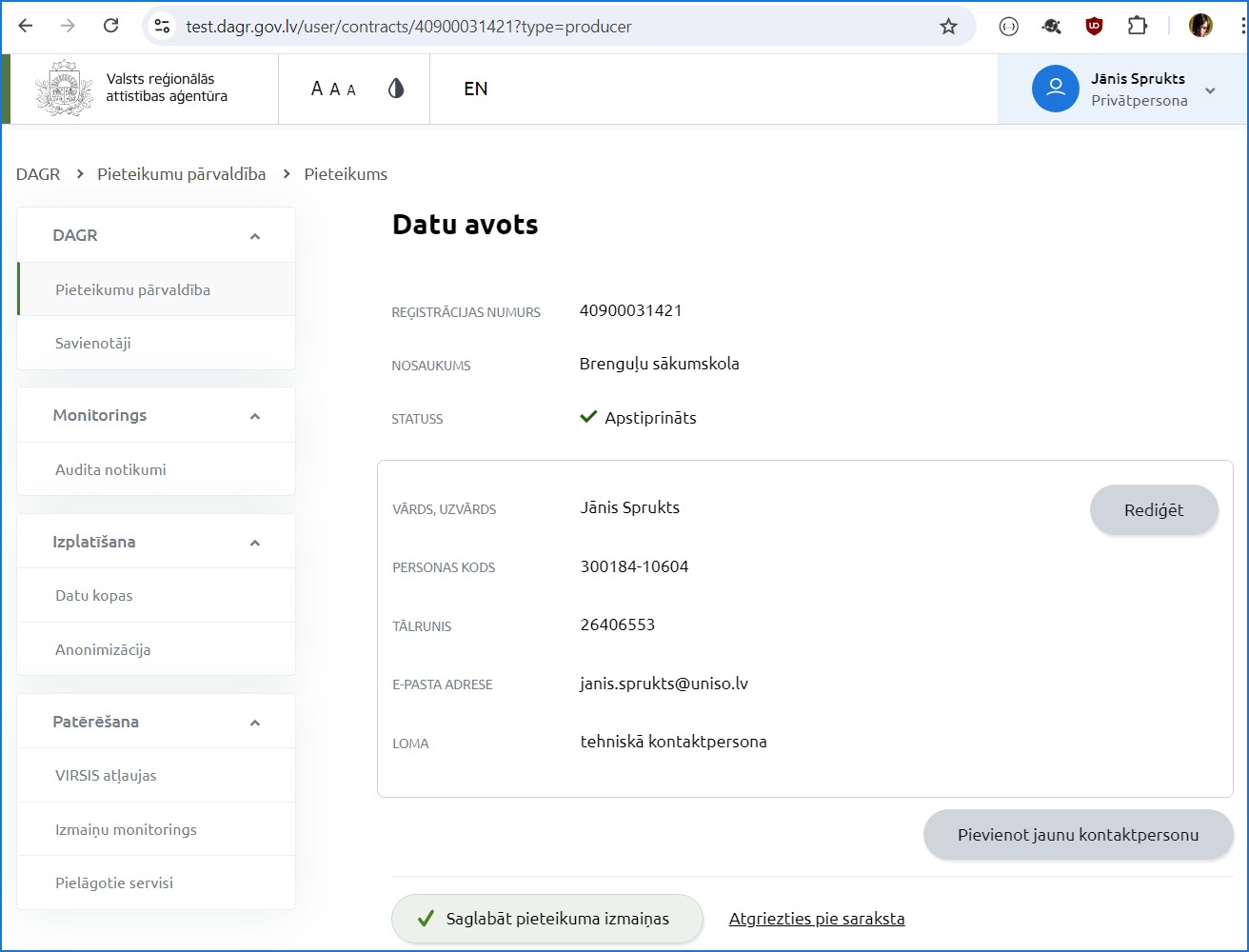Follow the Atgriezties pie saraksta link
This screenshot has height=952, width=1249.
pos(817,919)
